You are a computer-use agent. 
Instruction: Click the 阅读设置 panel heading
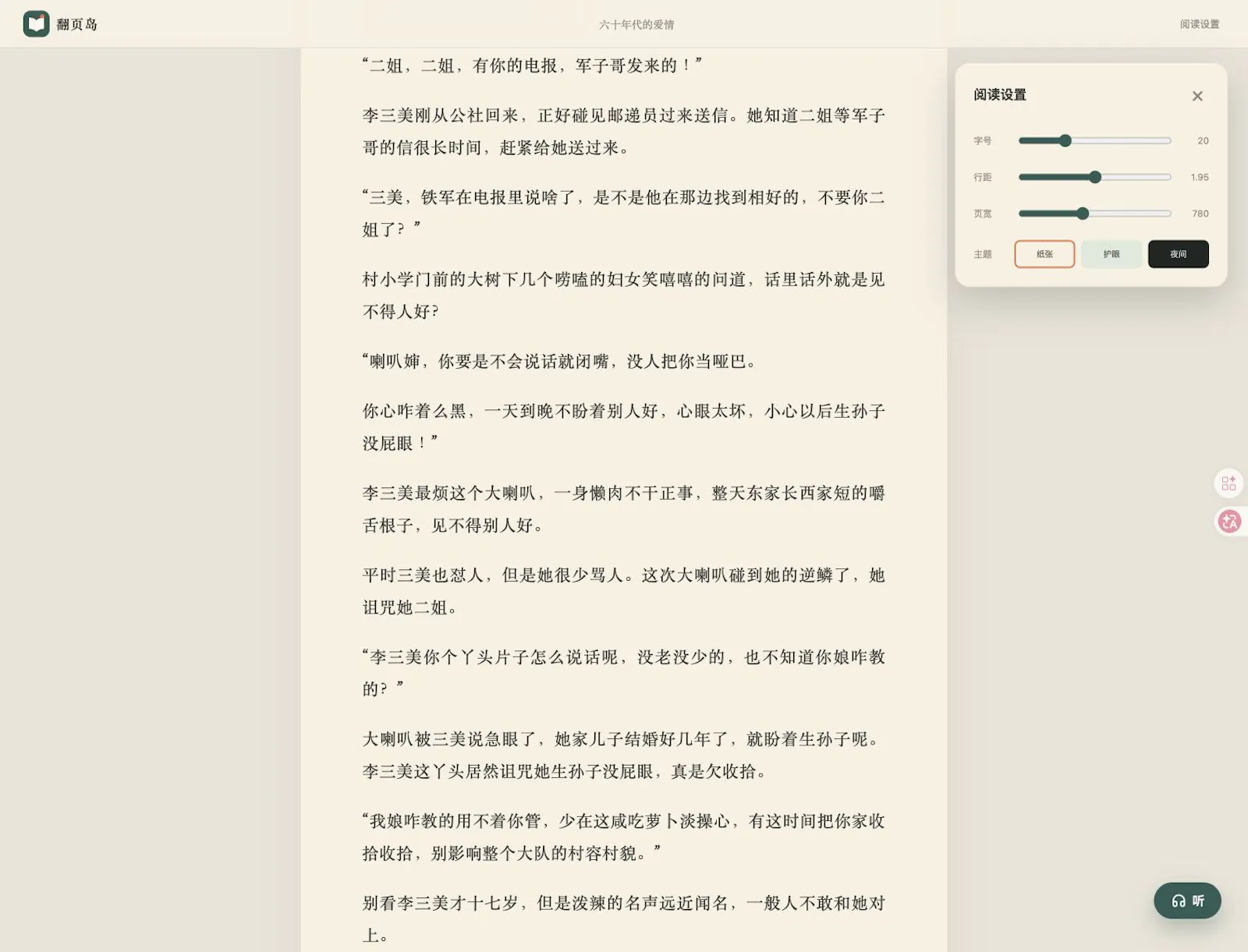[x=1000, y=95]
